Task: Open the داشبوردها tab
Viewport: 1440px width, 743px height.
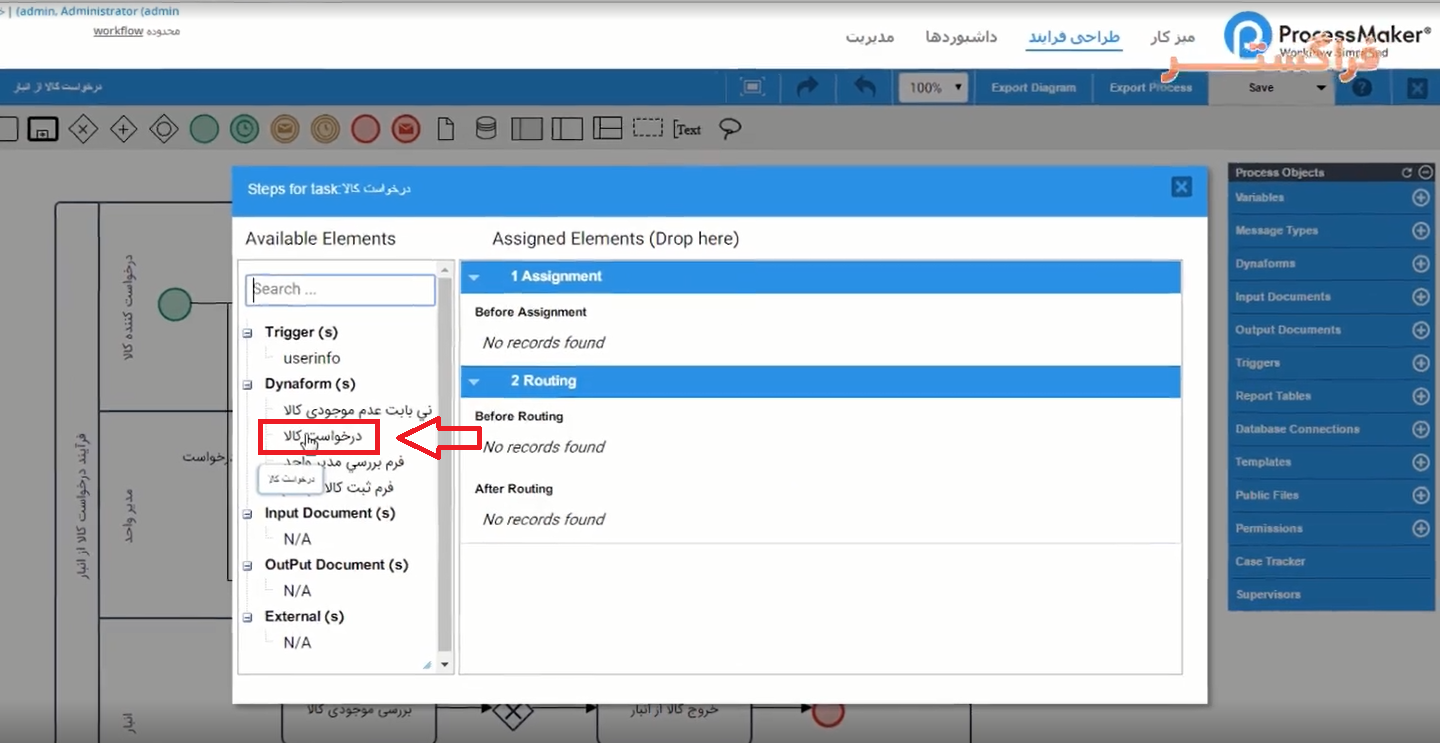Action: 961,37
